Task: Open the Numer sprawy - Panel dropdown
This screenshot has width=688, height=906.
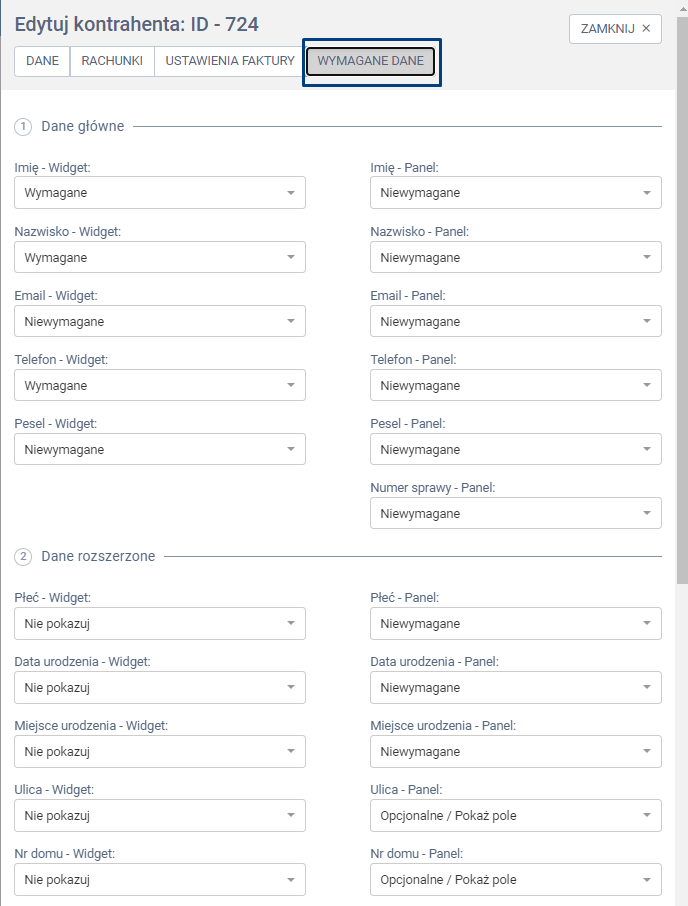Action: (515, 513)
